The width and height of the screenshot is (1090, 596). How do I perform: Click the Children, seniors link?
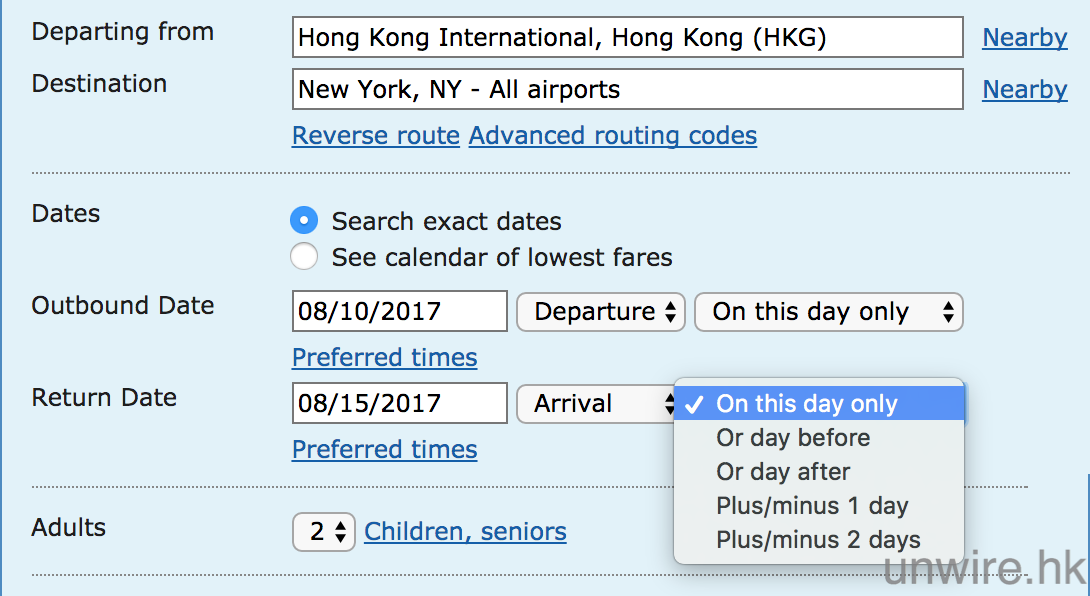point(466,532)
